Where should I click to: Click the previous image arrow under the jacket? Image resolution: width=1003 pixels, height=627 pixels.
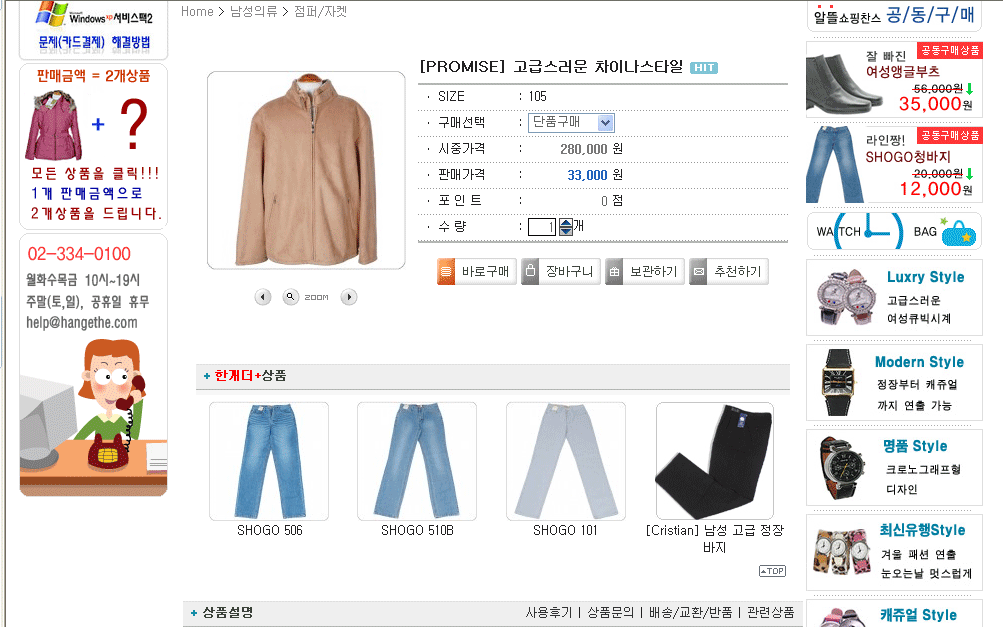(x=262, y=297)
